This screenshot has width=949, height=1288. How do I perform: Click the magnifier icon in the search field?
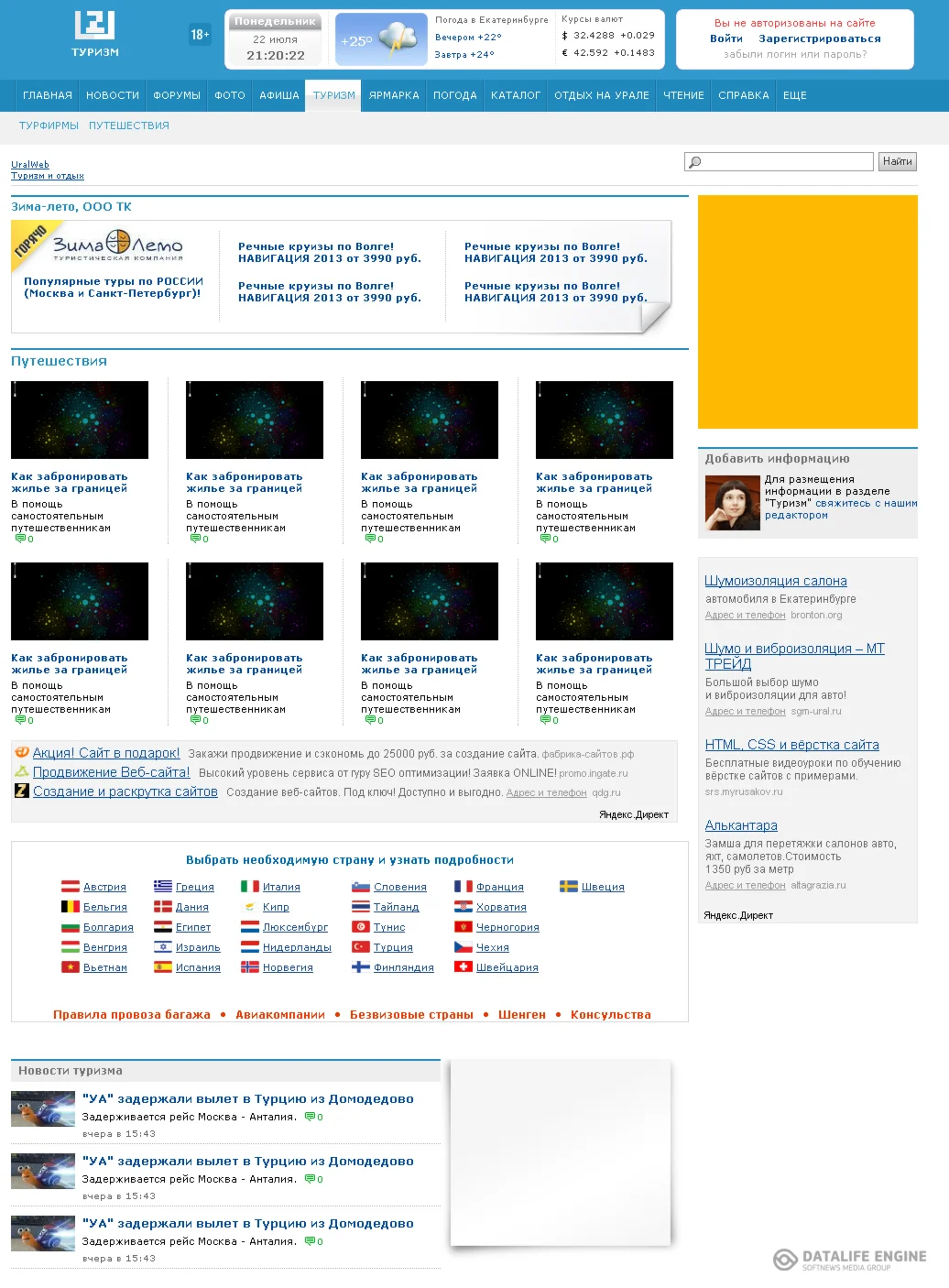click(695, 162)
